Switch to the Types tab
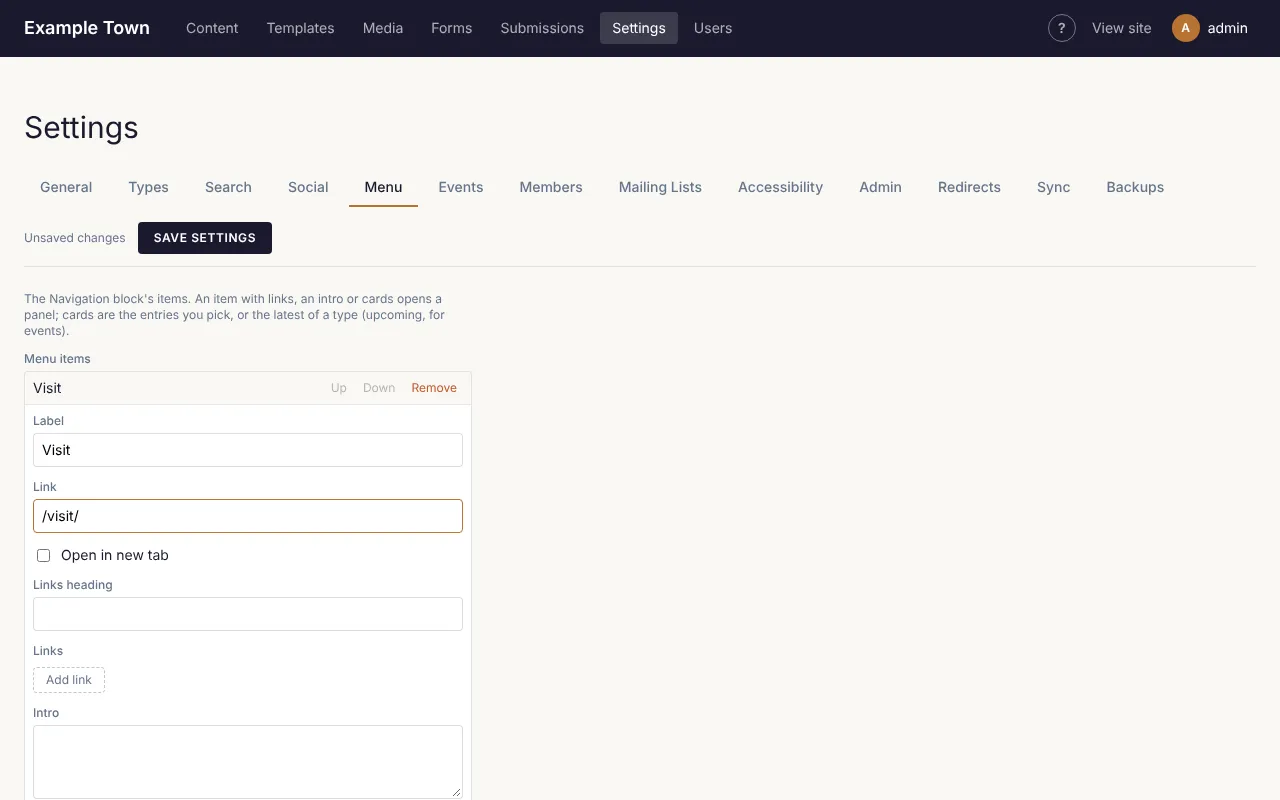The image size is (1280, 800). coord(148,187)
